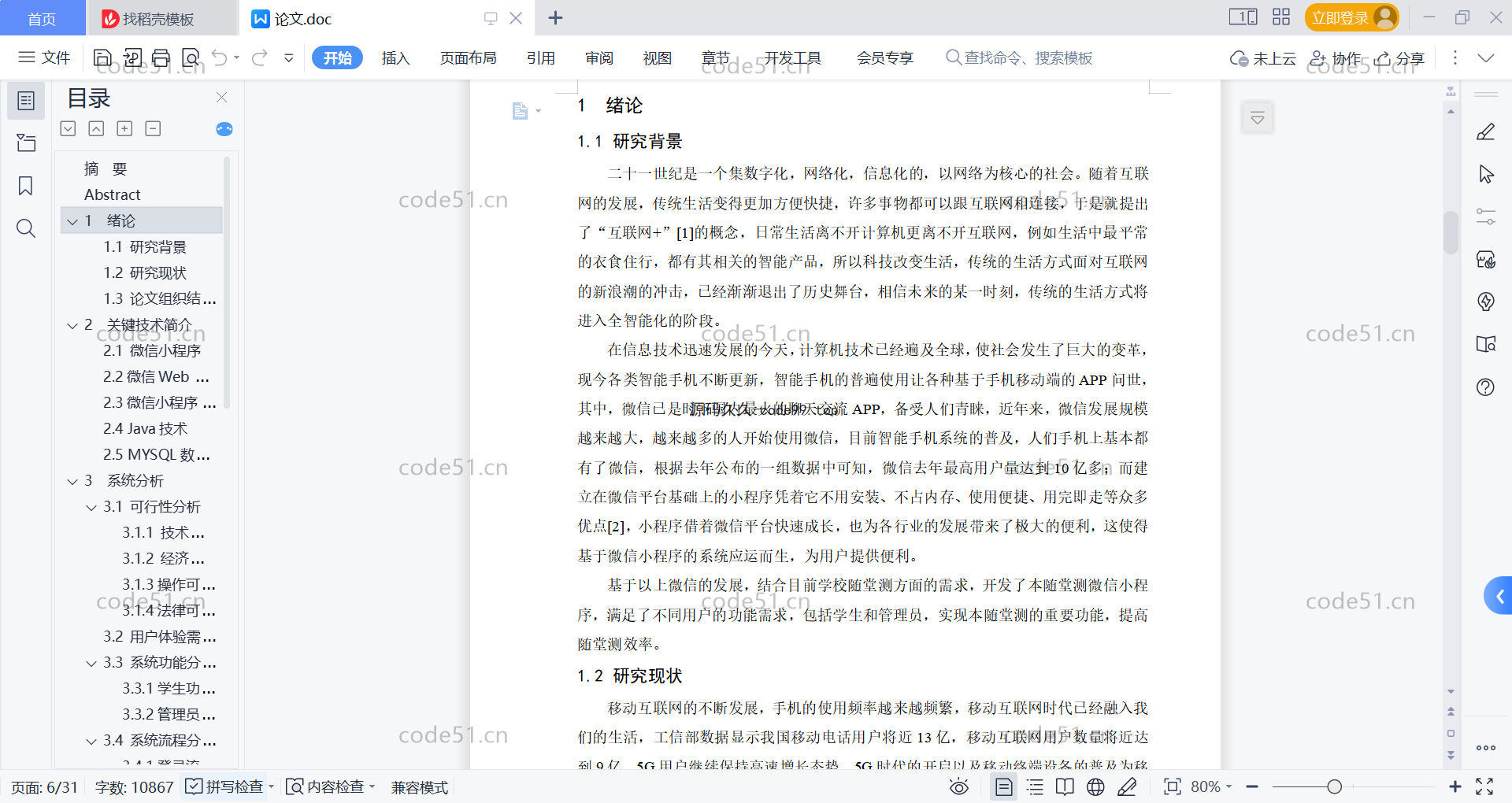Image resolution: width=1512 pixels, height=803 pixels.
Task: Close the 论文.doc tab
Action: tap(516, 17)
